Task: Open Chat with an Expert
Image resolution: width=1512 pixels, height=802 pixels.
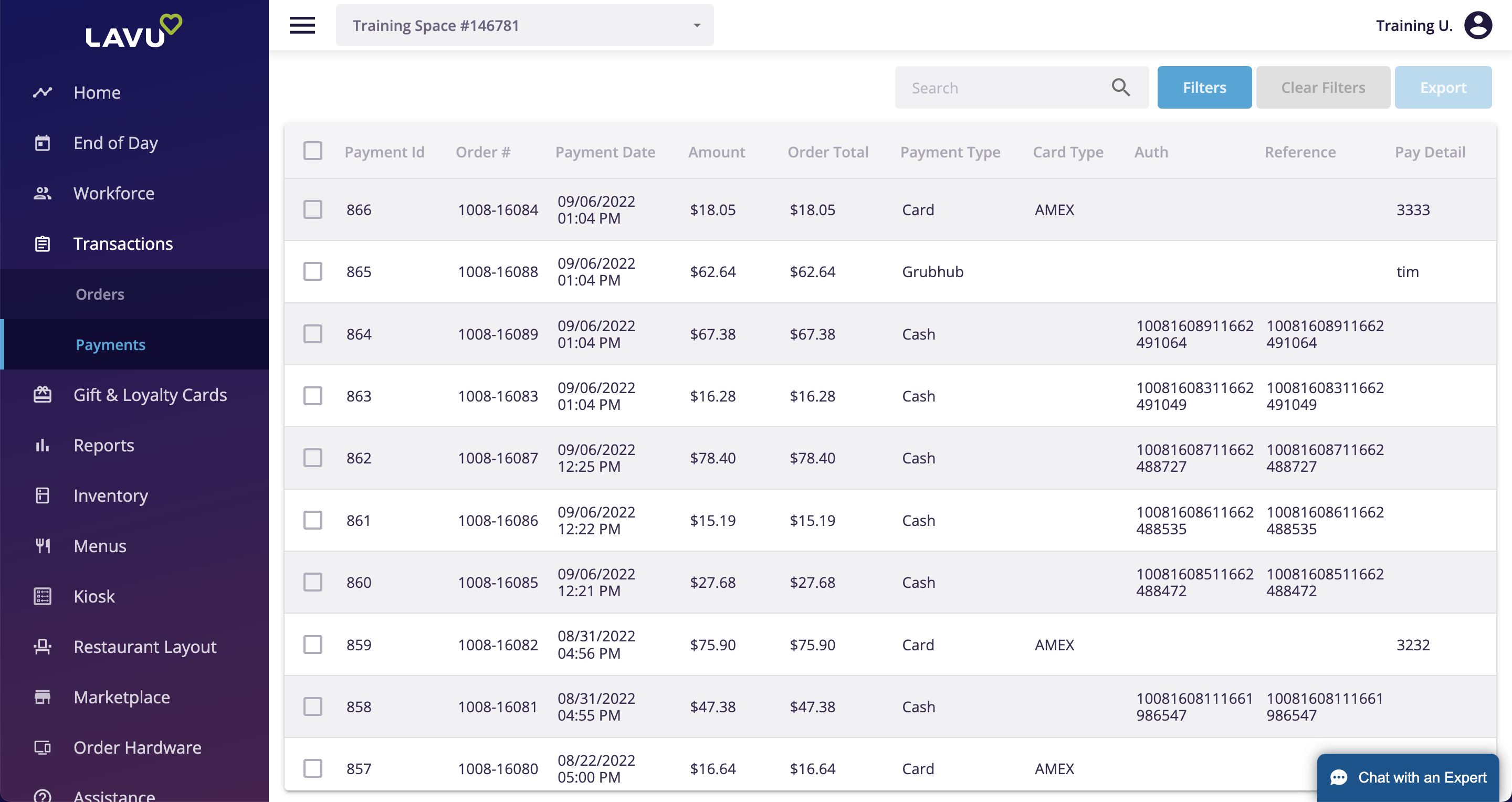Action: coord(1410,777)
